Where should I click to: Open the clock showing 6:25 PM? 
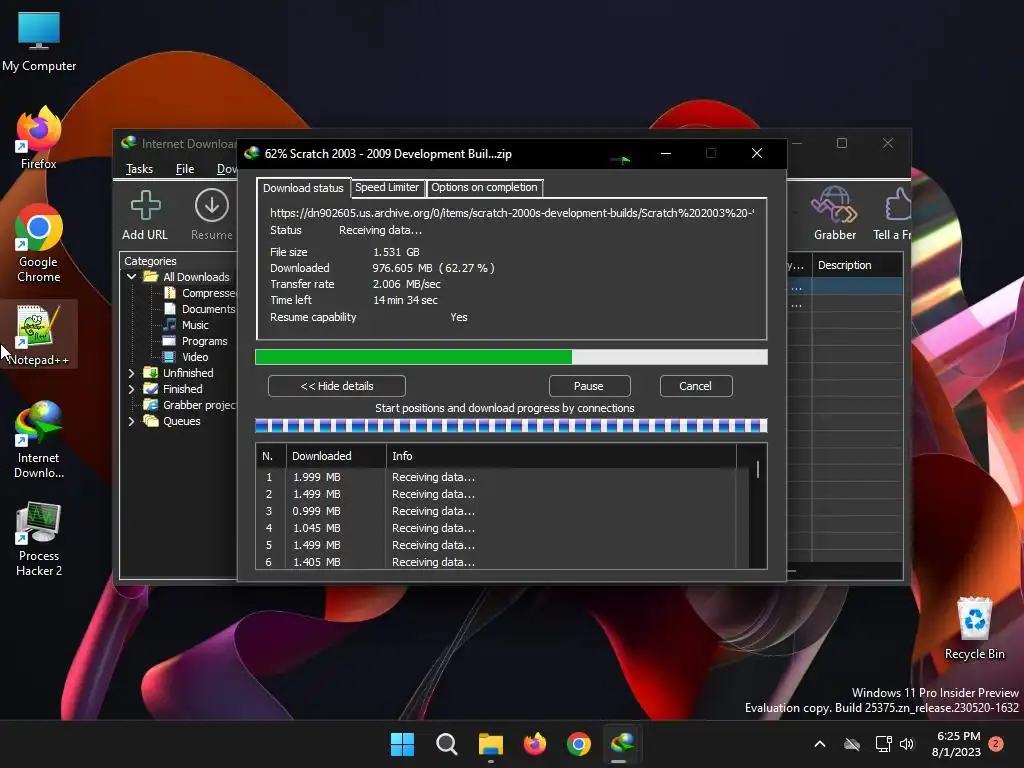(x=957, y=744)
